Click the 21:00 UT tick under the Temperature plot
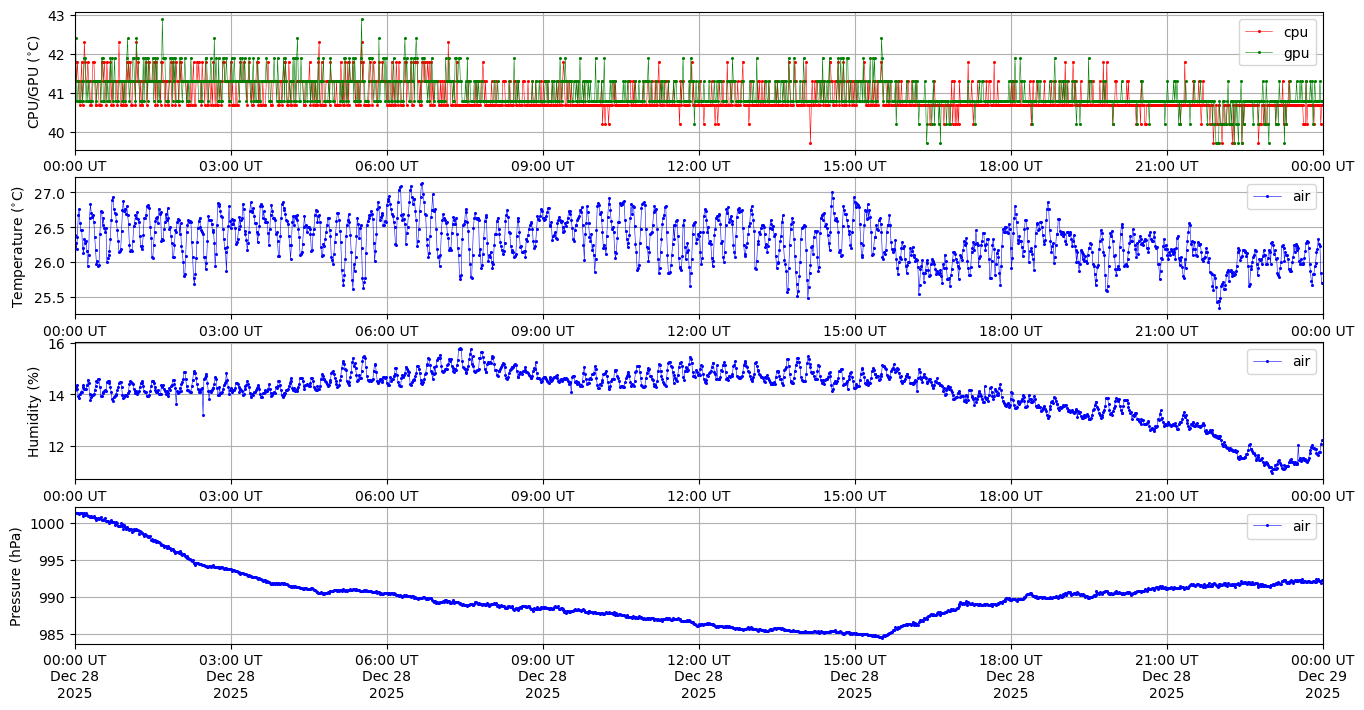Screen dimensions: 1364x710 (x=1166, y=330)
